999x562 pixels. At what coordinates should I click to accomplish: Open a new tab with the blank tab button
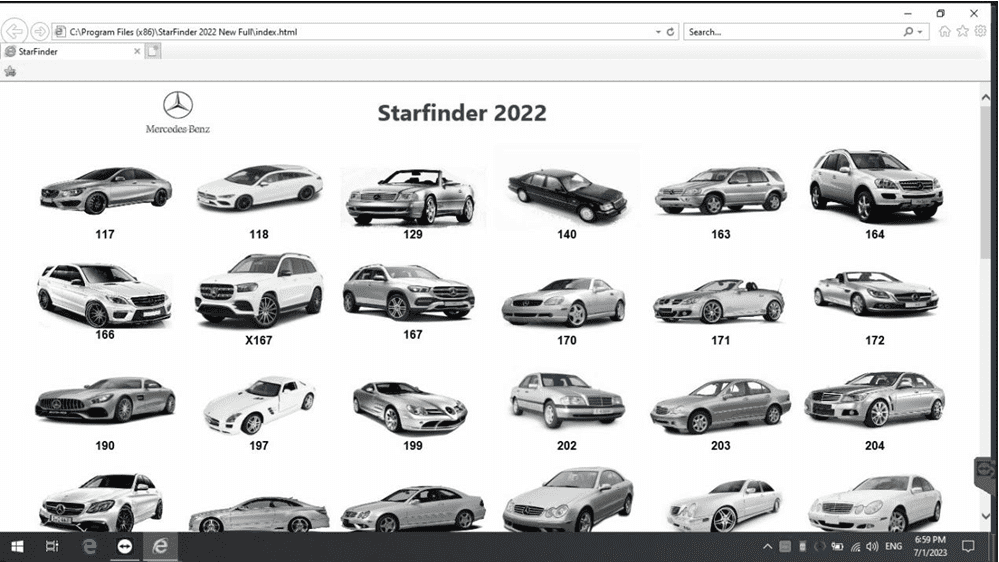153,52
